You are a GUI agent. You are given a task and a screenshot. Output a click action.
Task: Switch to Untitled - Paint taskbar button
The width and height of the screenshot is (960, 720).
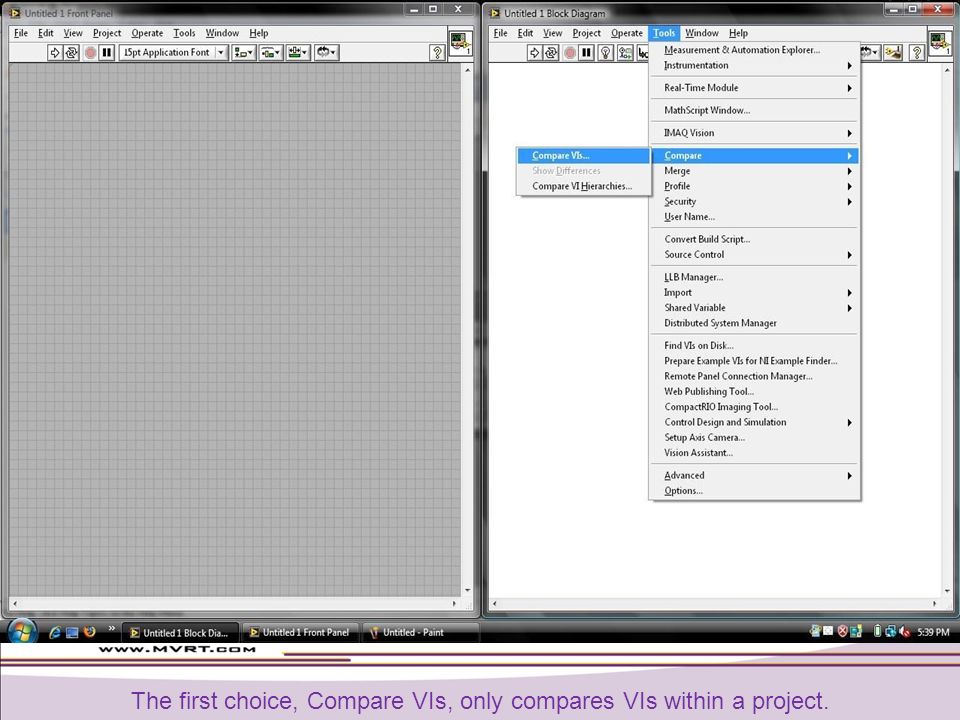420,632
